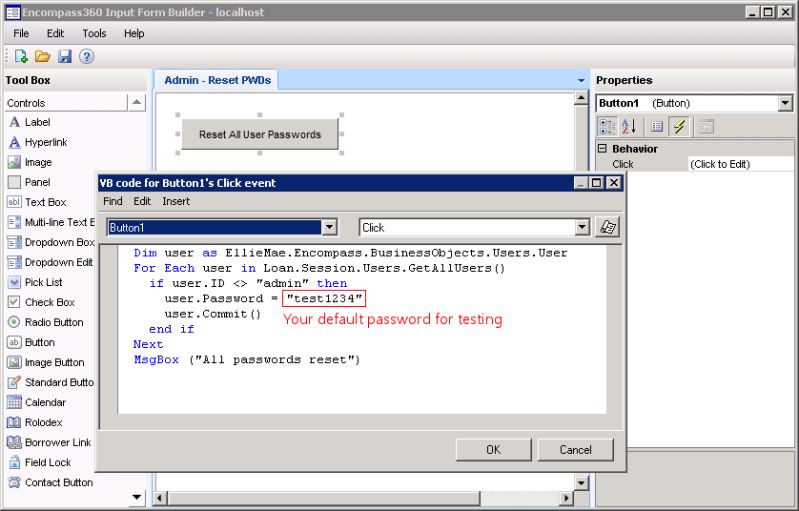Click the Tool Box scroll down arrow
The height and width of the screenshot is (511, 799).
pyautogui.click(x=137, y=497)
